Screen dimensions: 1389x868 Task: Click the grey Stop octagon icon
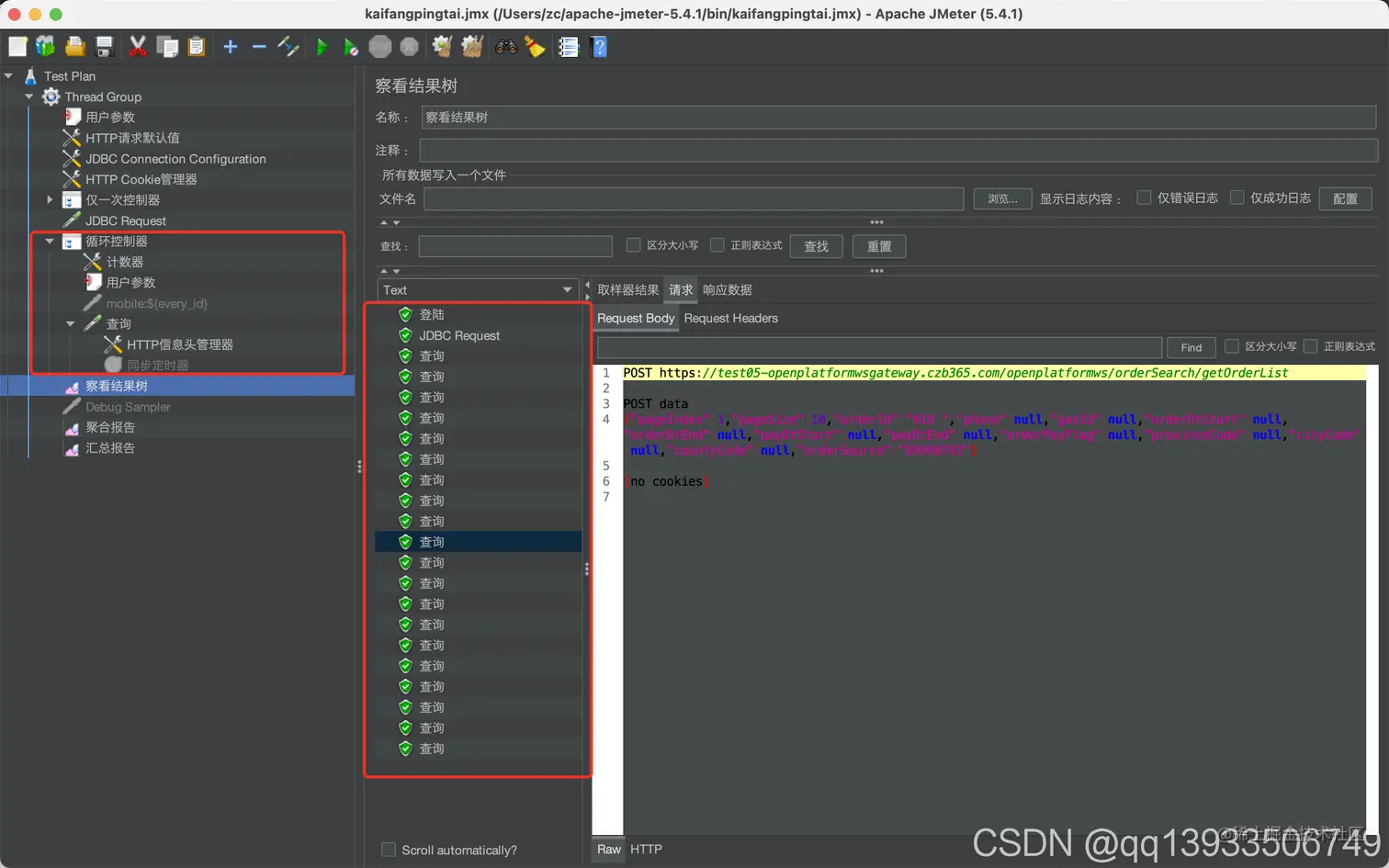click(380, 46)
